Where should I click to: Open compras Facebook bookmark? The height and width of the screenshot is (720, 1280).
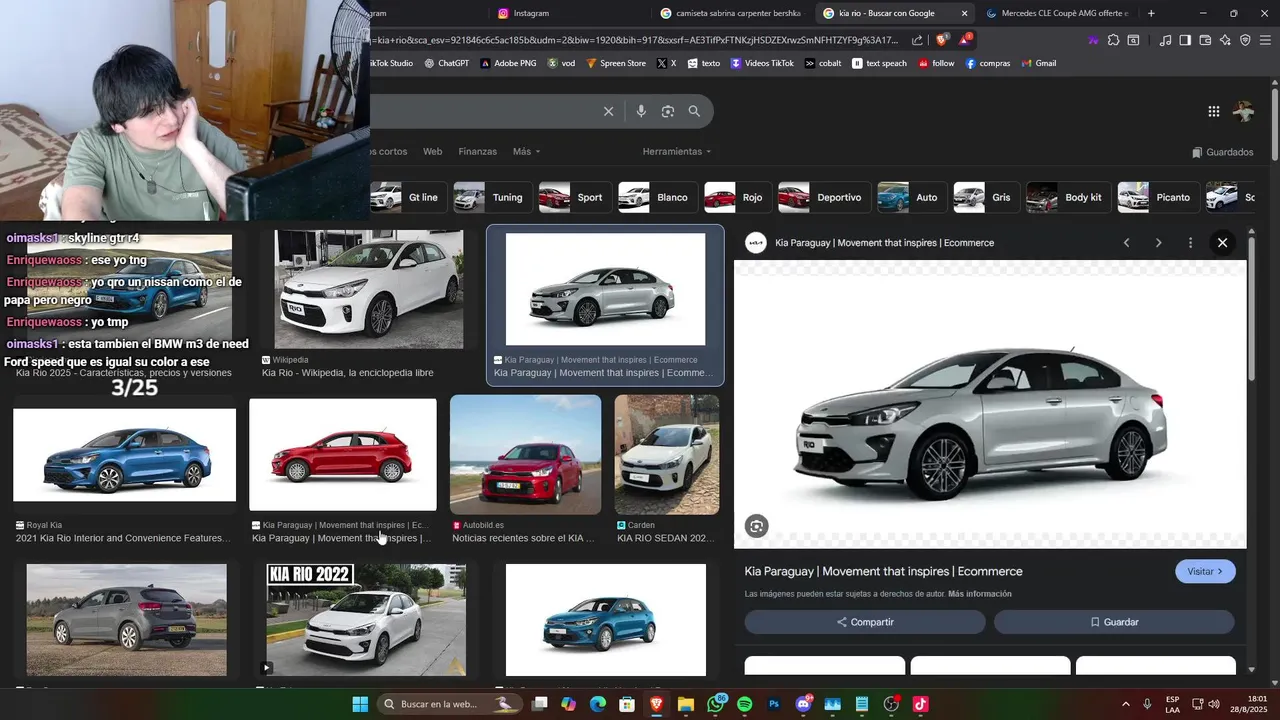[988, 63]
